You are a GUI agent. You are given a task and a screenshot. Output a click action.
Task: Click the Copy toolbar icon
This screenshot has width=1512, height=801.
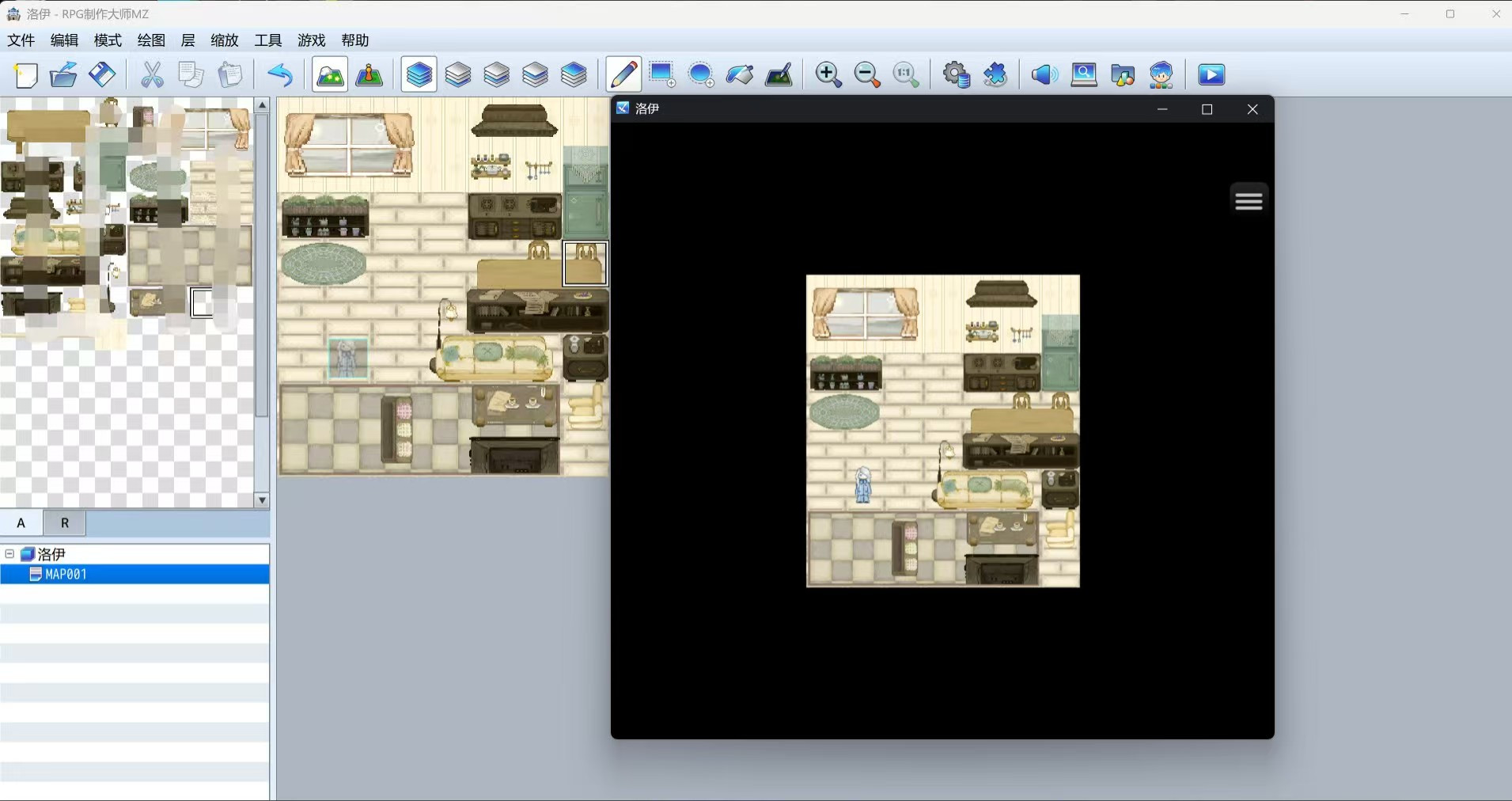[x=191, y=75]
